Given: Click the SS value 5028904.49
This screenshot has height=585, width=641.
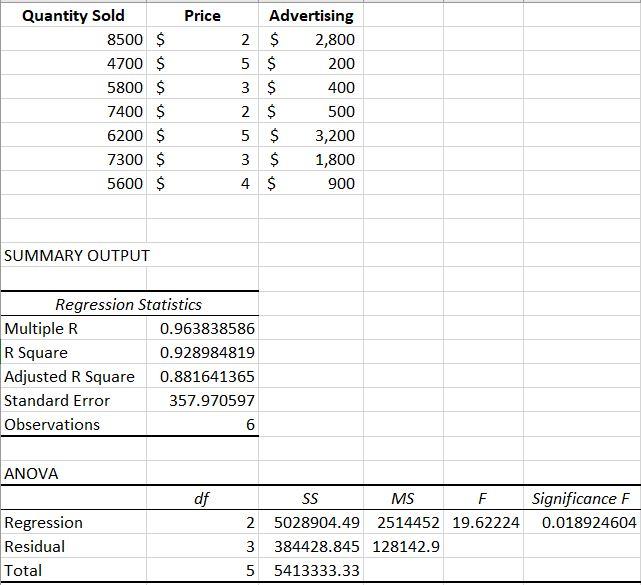Looking at the screenshot, I should (311, 522).
